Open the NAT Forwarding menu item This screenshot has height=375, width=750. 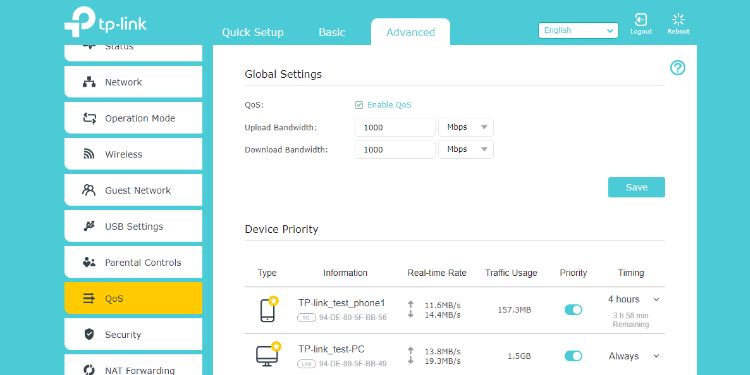pyautogui.click(x=133, y=365)
